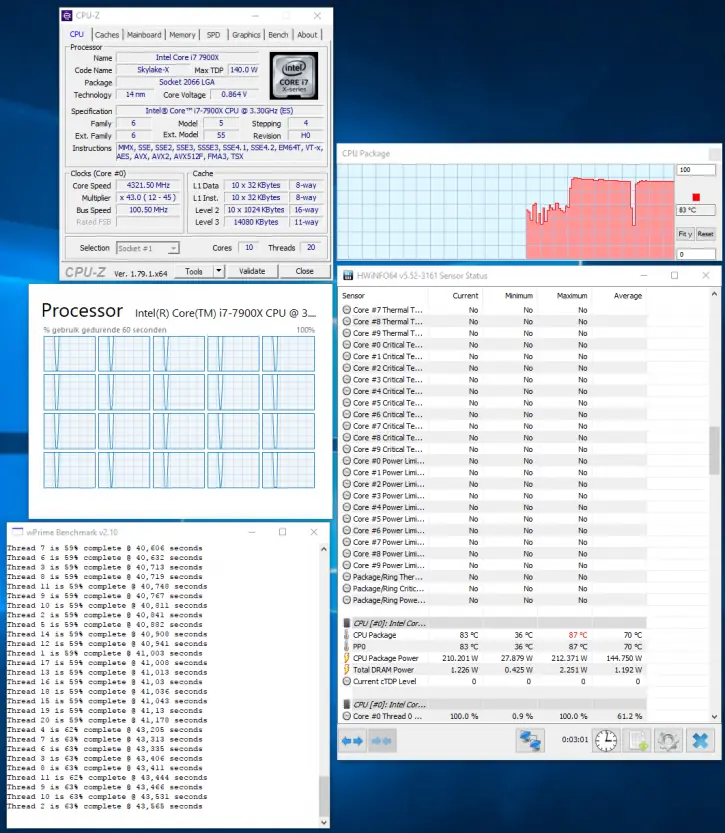Switch to the Caches tab in CPU-Z

(x=107, y=35)
